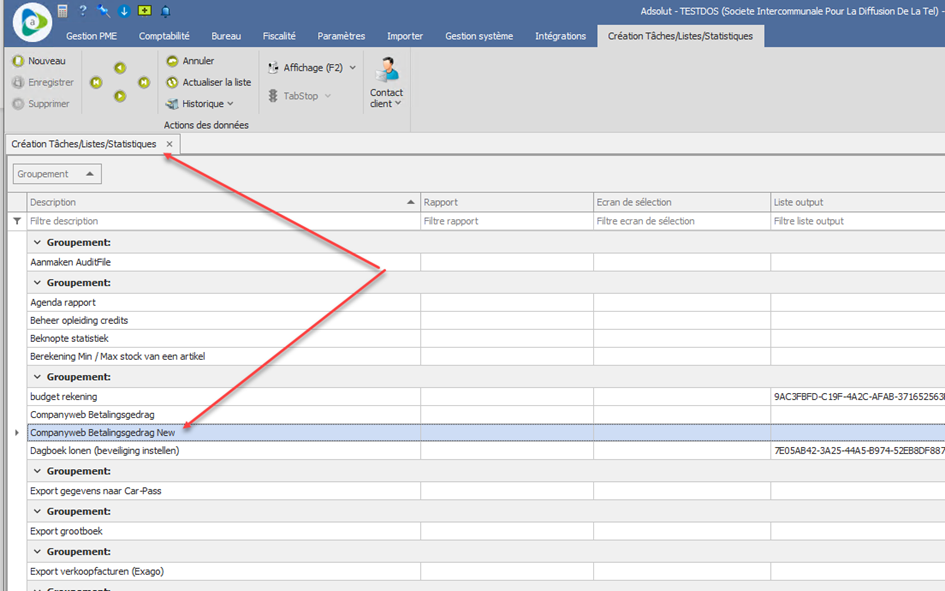This screenshot has width=945, height=591.
Task: Click the Ecran de sélection column header
Action: click(x=682, y=202)
